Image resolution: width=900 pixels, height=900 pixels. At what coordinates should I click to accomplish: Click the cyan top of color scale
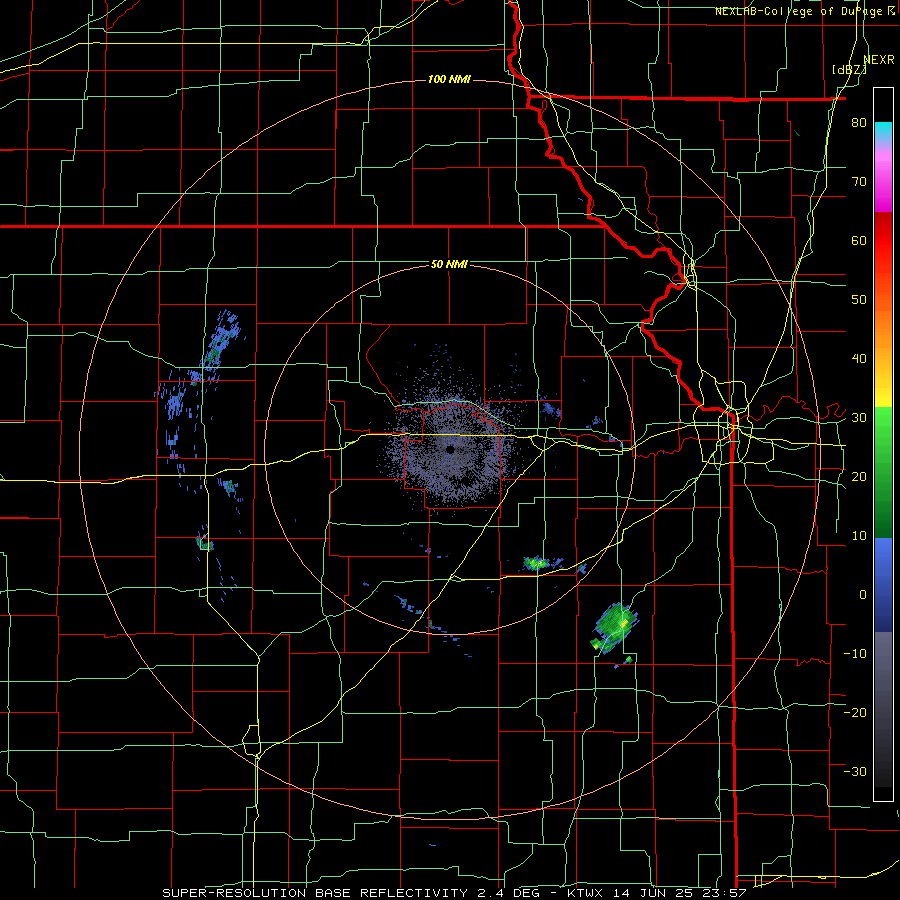pos(883,131)
